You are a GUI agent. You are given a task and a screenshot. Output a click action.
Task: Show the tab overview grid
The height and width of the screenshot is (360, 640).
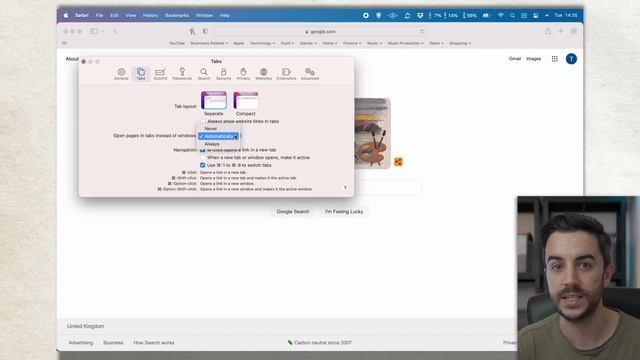(x=574, y=31)
